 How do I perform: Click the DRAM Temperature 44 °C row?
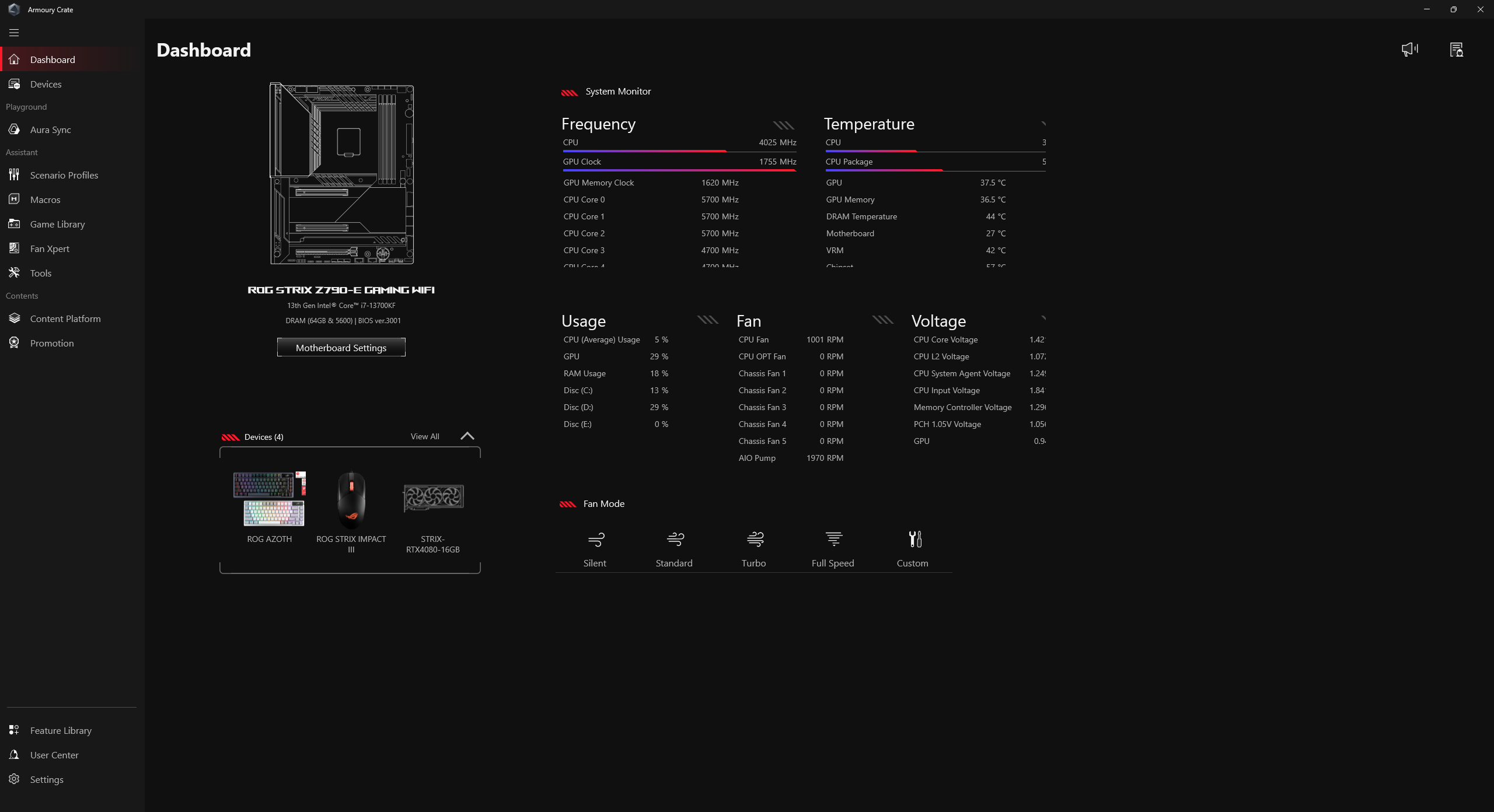click(x=916, y=216)
